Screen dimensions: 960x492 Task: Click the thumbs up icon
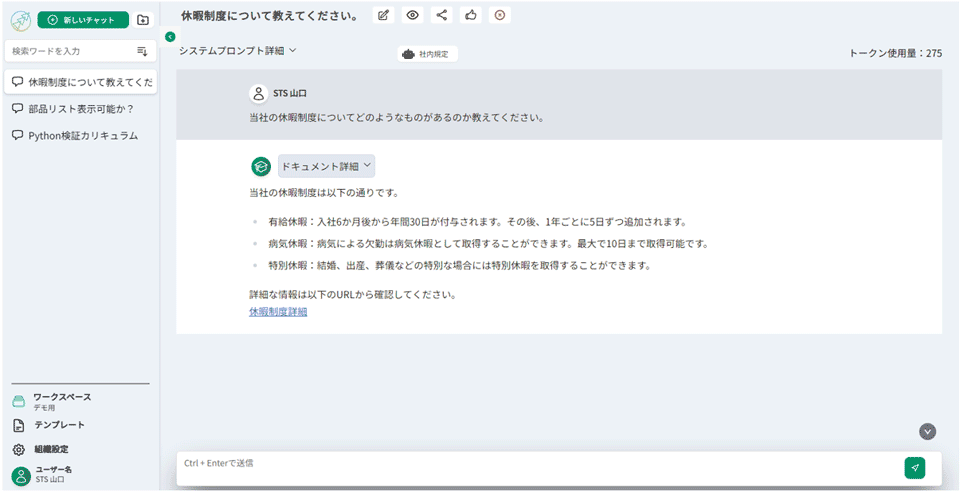[x=471, y=15]
